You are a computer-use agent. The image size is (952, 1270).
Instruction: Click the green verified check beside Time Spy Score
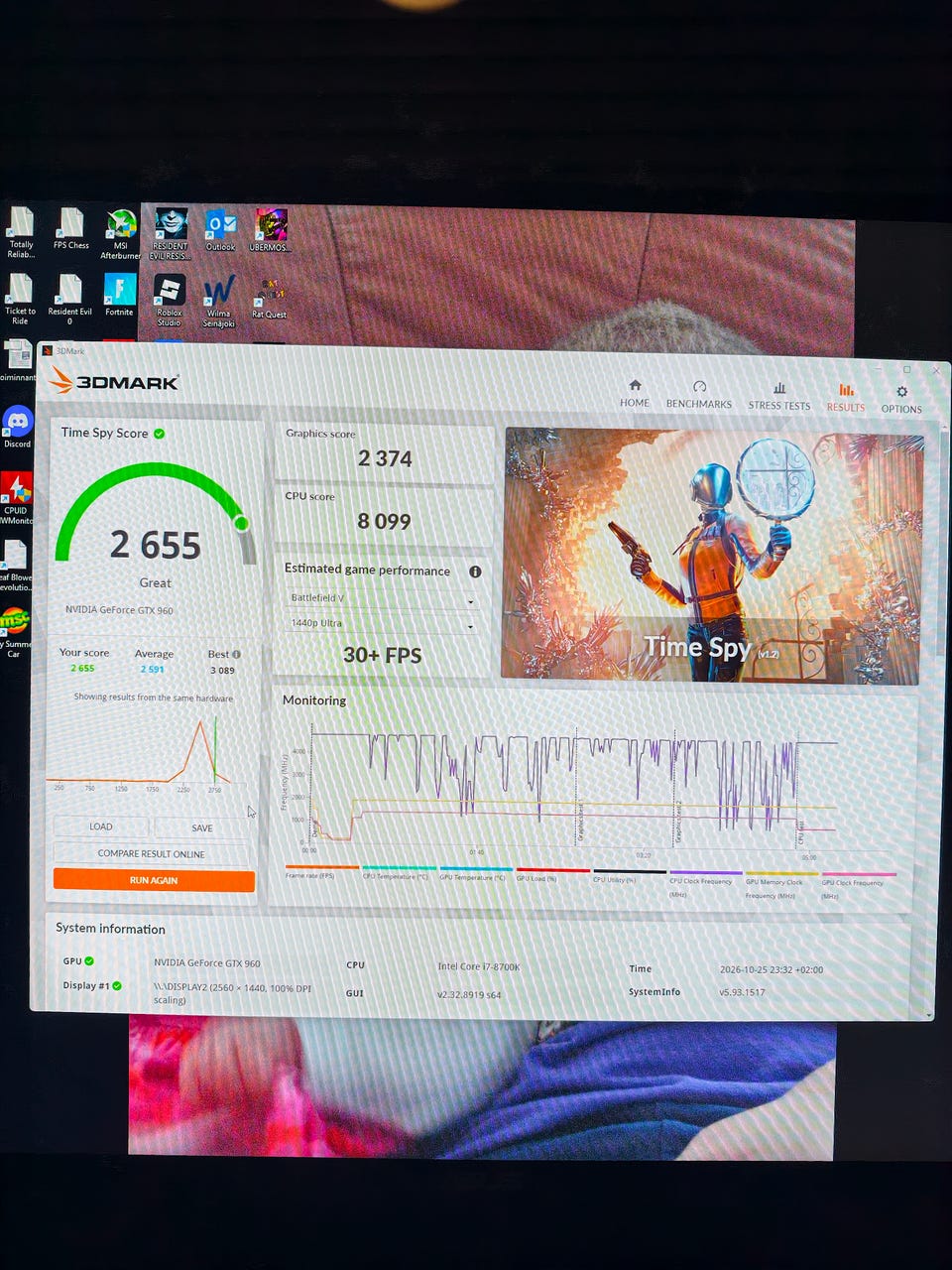160,434
